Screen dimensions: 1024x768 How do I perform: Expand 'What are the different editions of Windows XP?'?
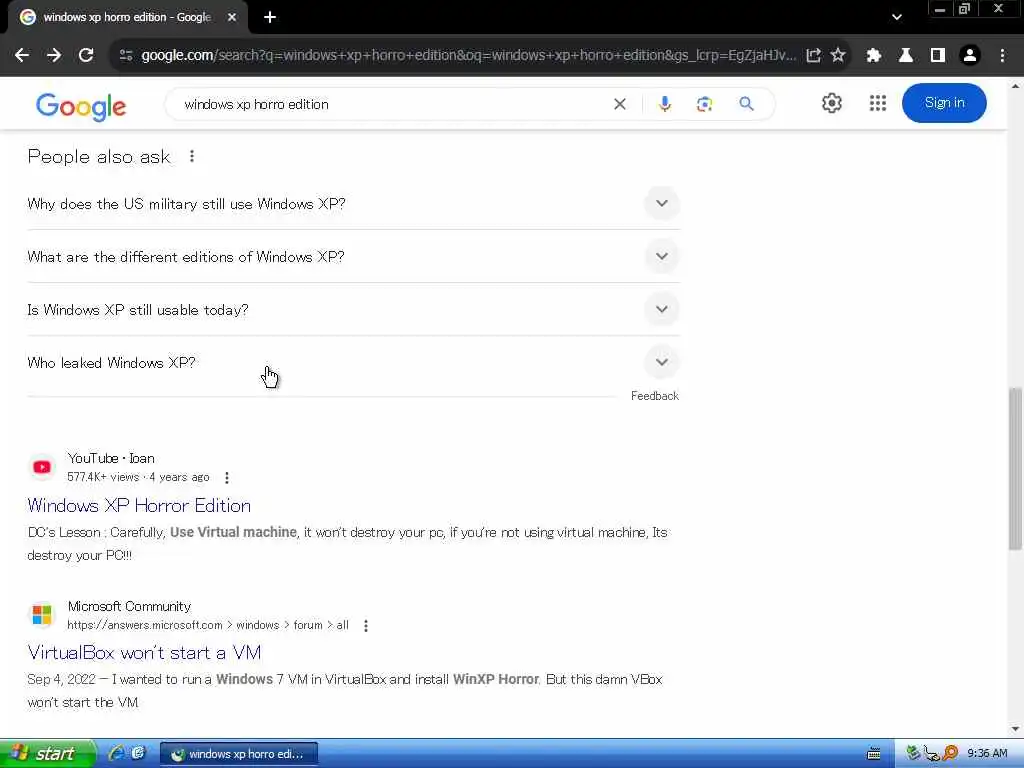(x=353, y=257)
